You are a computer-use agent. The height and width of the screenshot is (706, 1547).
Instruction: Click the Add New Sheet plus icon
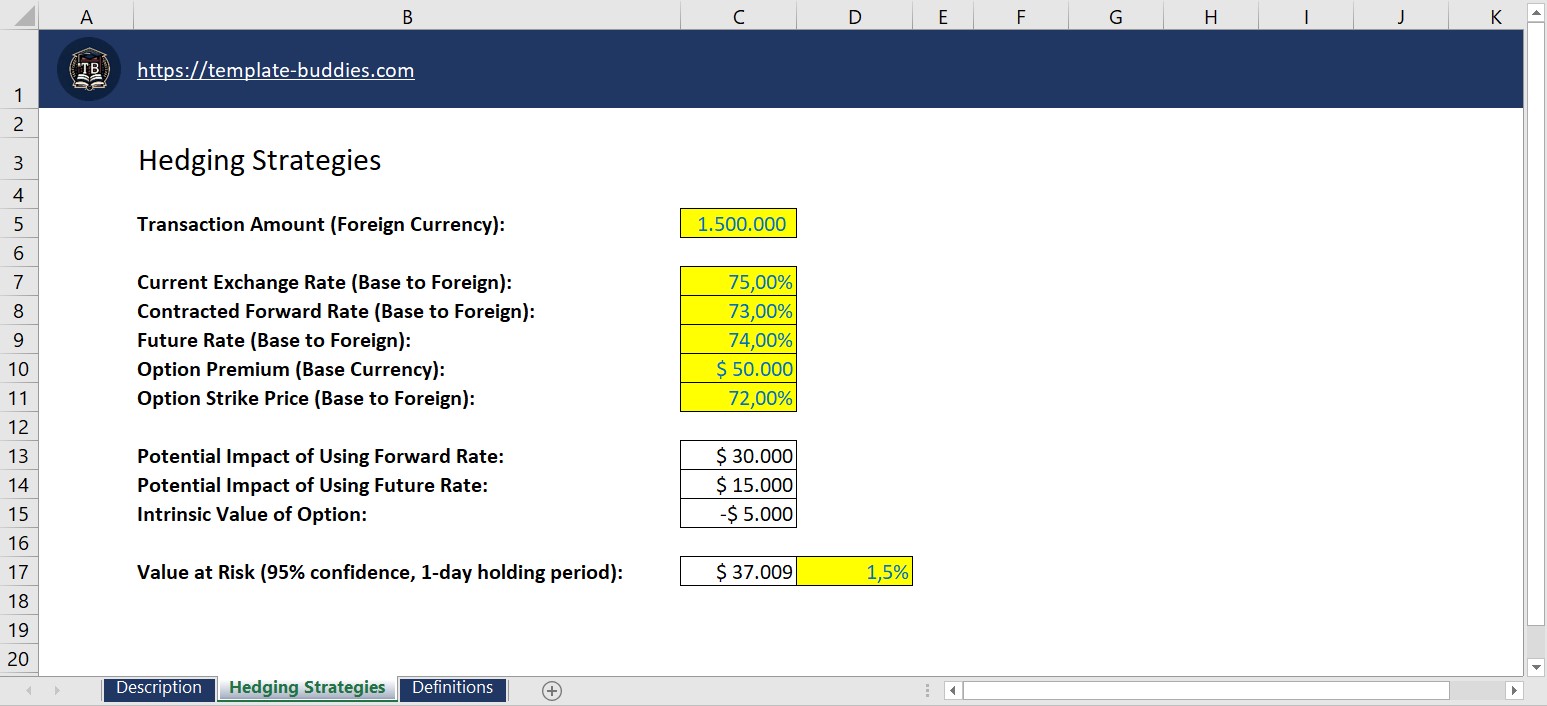click(551, 690)
